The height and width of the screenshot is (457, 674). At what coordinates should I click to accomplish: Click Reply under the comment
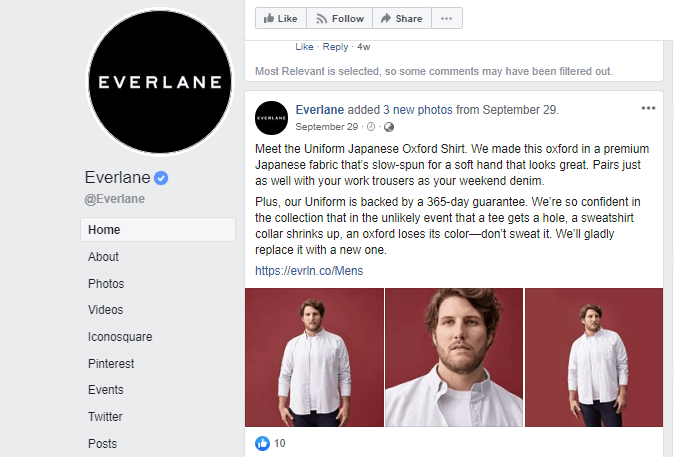click(335, 46)
